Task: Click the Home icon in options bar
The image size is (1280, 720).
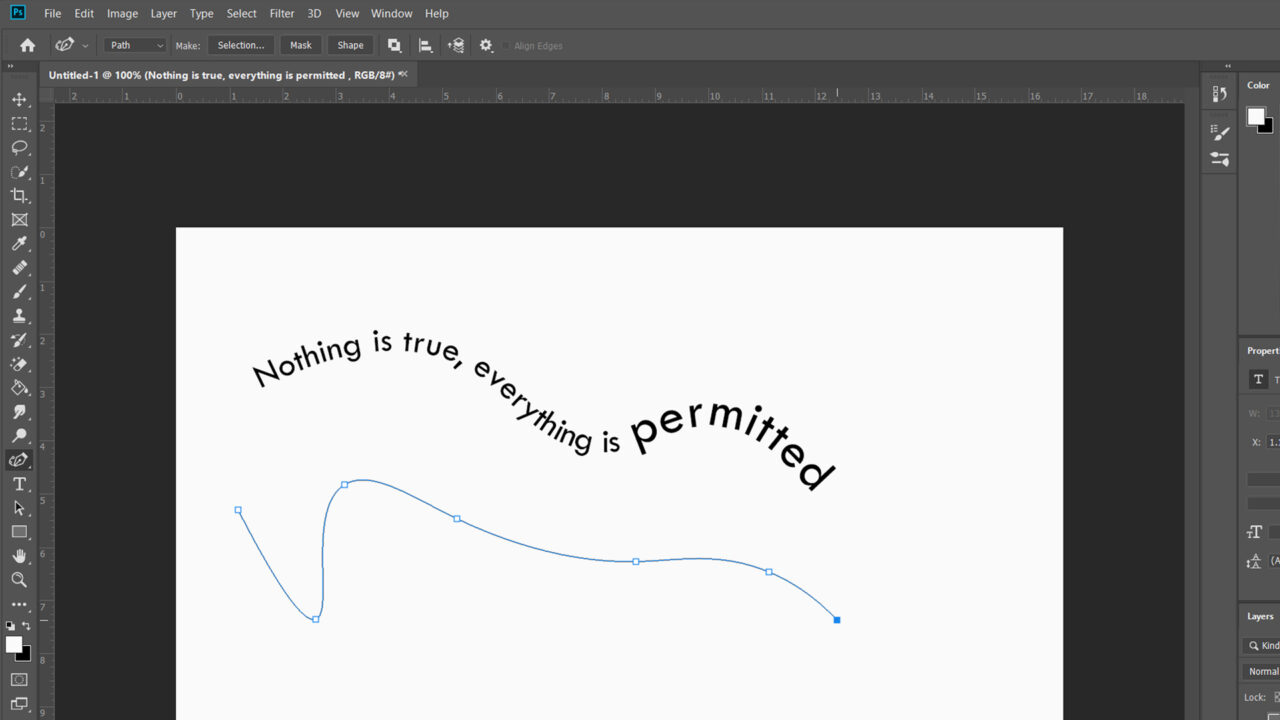Action: click(x=26, y=45)
